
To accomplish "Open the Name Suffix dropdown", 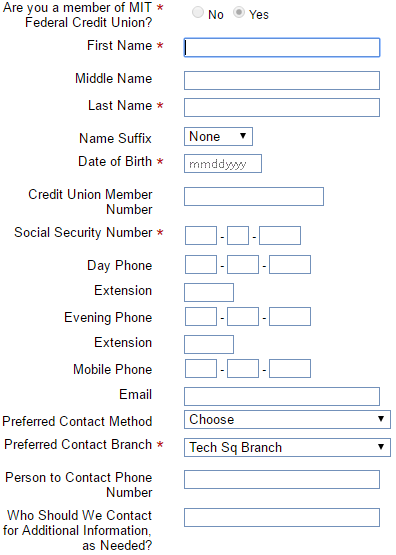I will pos(218,137).
